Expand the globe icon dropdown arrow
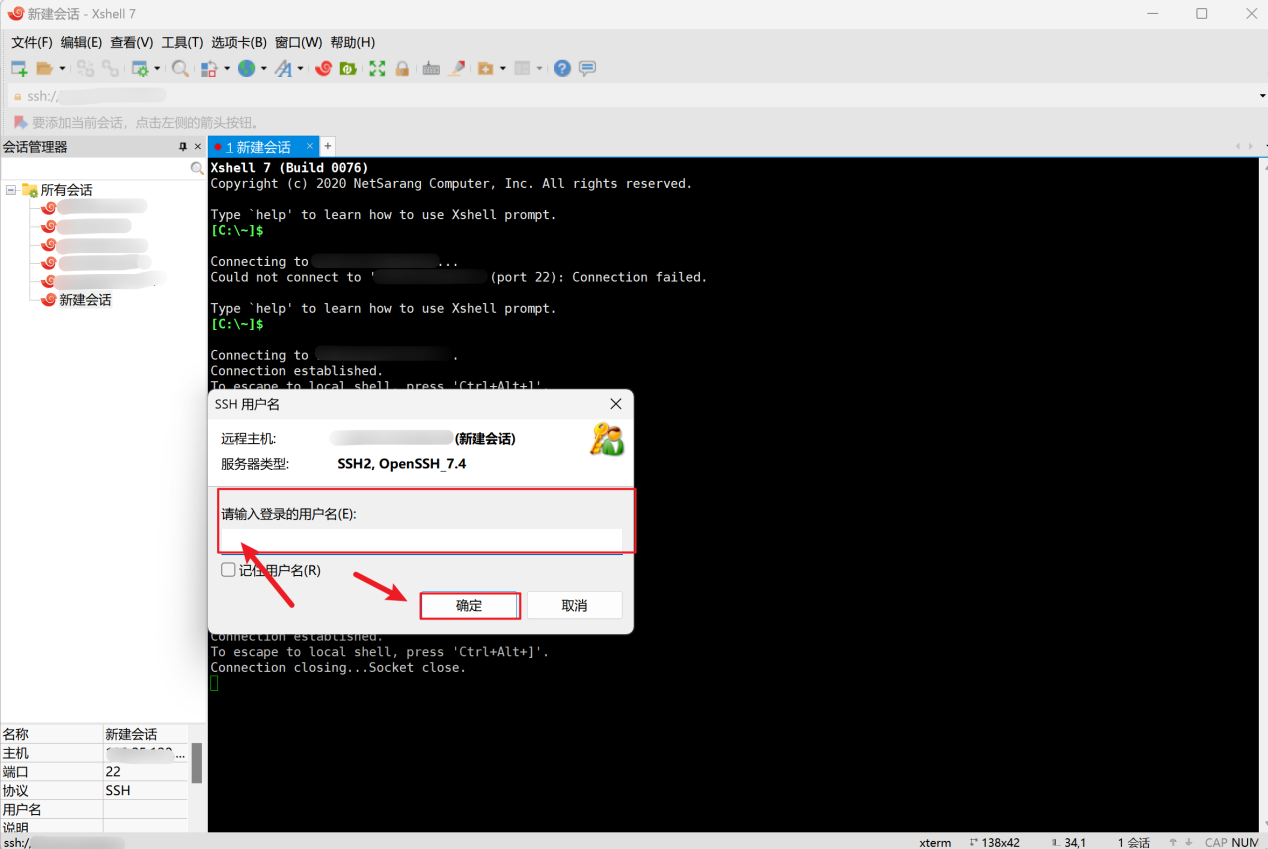 pyautogui.click(x=263, y=68)
